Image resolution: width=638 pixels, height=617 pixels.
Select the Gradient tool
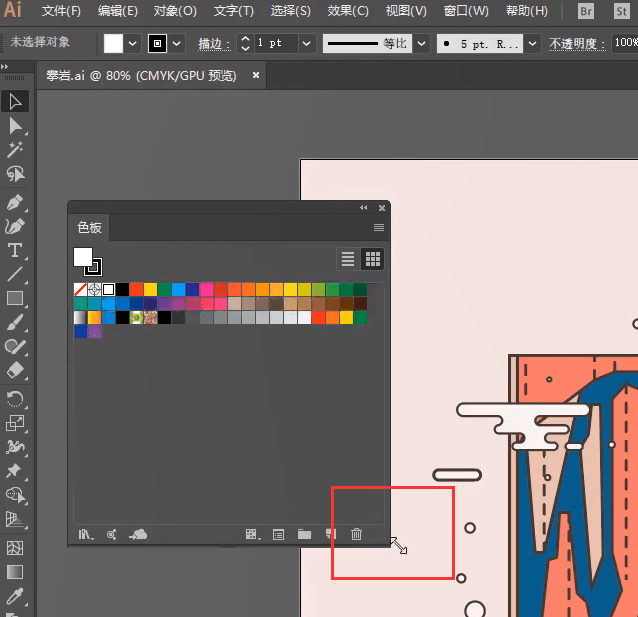pos(15,572)
